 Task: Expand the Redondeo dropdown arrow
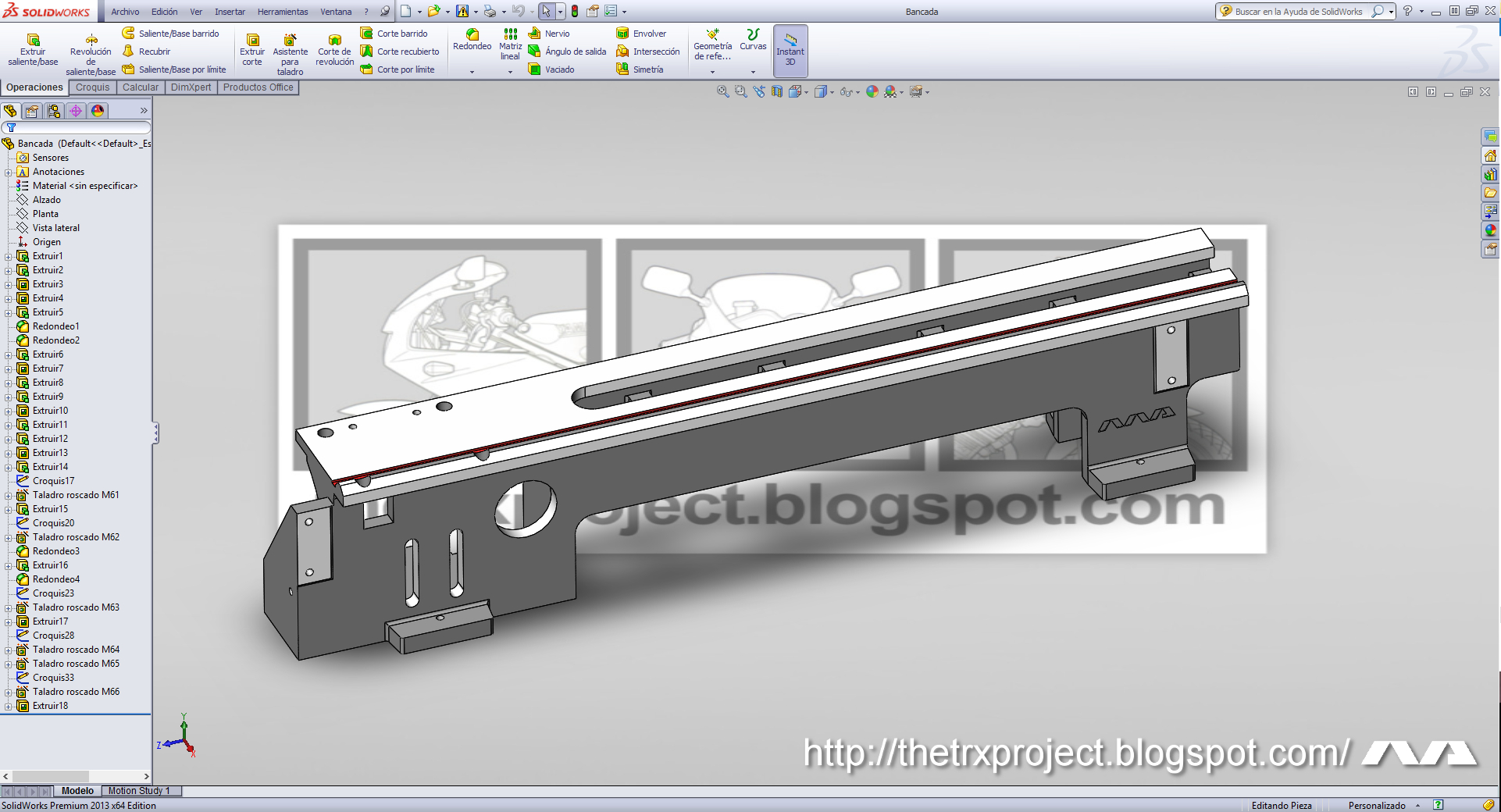[472, 72]
